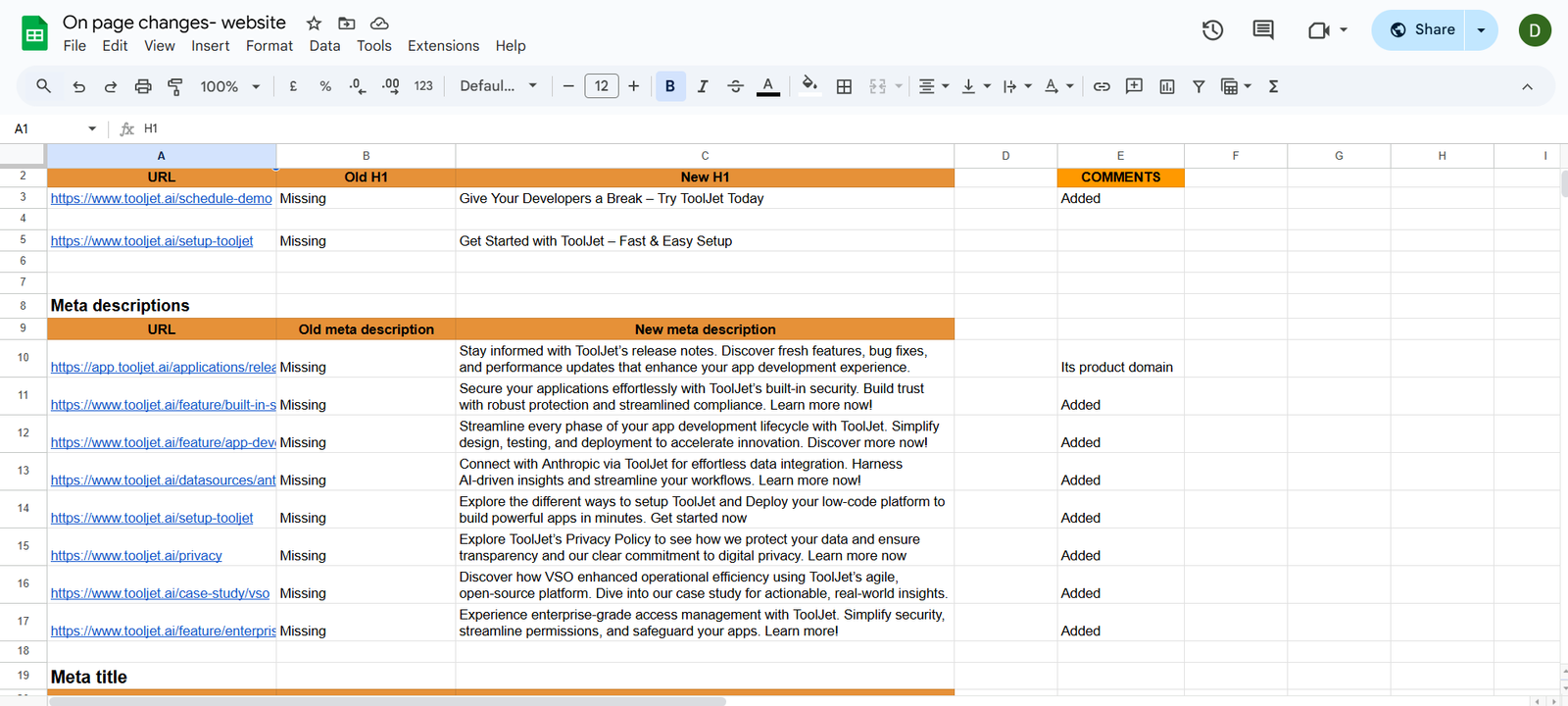Open the font family dropdown

pyautogui.click(x=498, y=86)
